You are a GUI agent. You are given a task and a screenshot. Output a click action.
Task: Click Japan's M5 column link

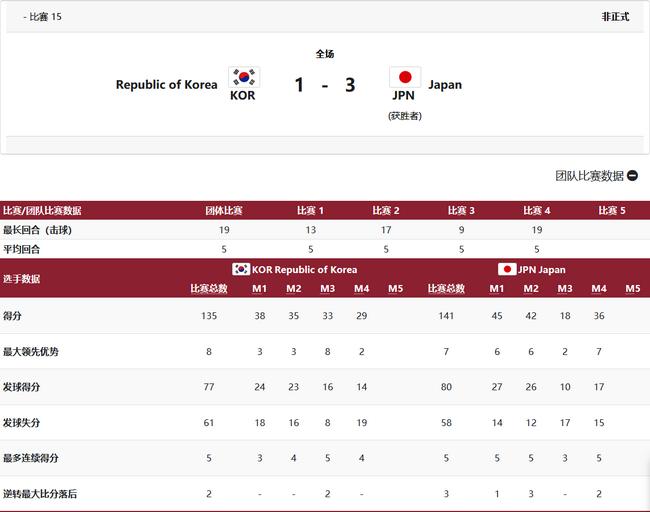pos(633,289)
